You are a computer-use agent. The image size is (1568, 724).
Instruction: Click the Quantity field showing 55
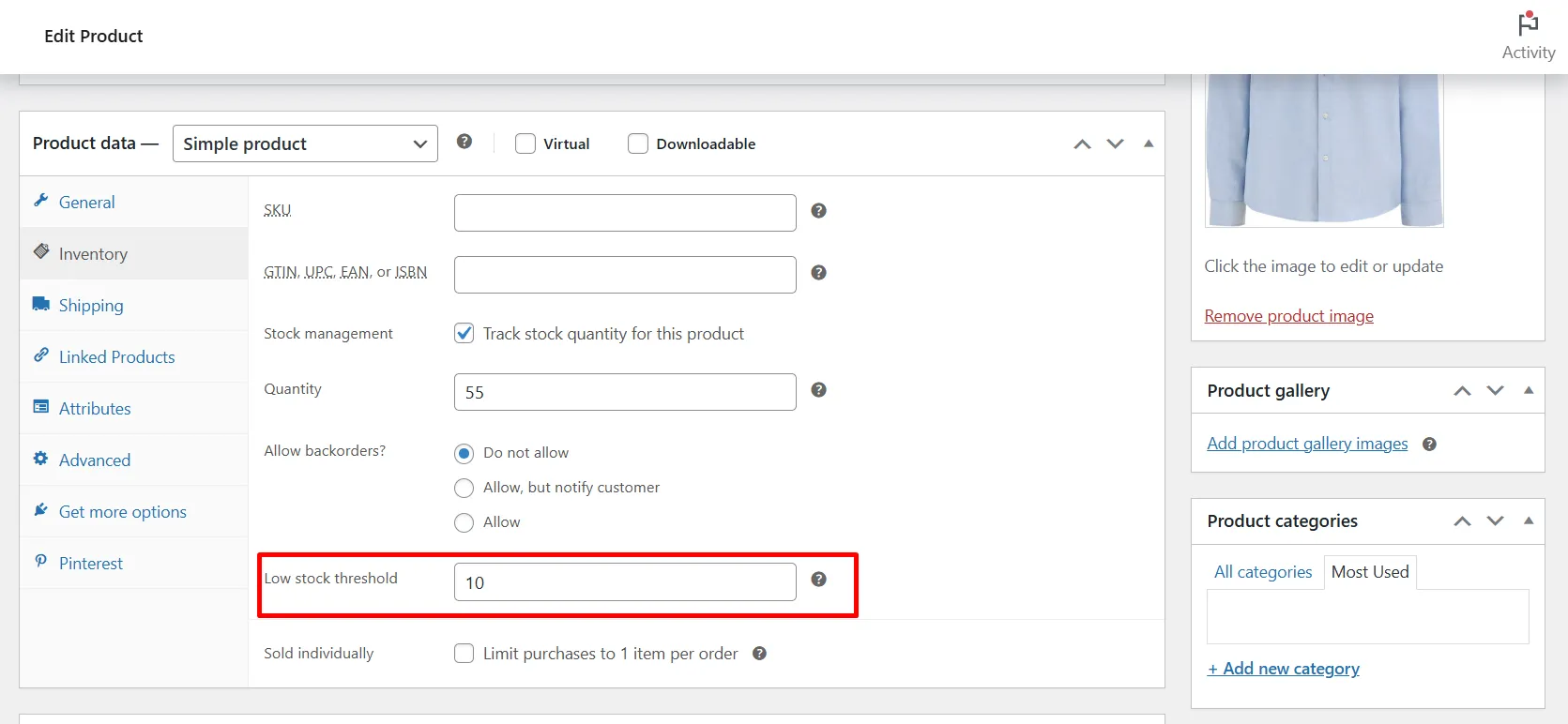coord(625,392)
